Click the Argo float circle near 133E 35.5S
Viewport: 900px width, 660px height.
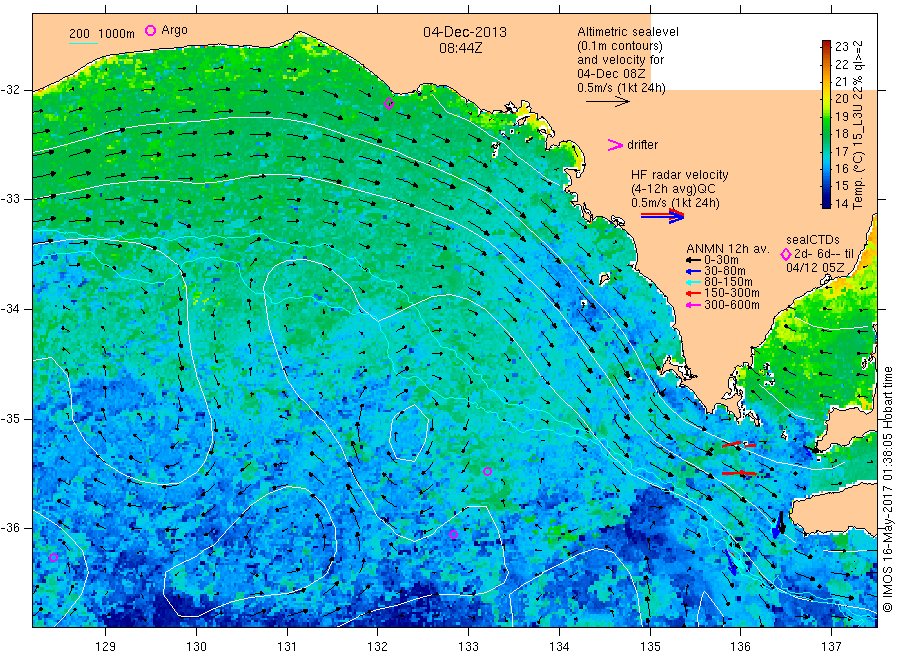pyautogui.click(x=487, y=472)
